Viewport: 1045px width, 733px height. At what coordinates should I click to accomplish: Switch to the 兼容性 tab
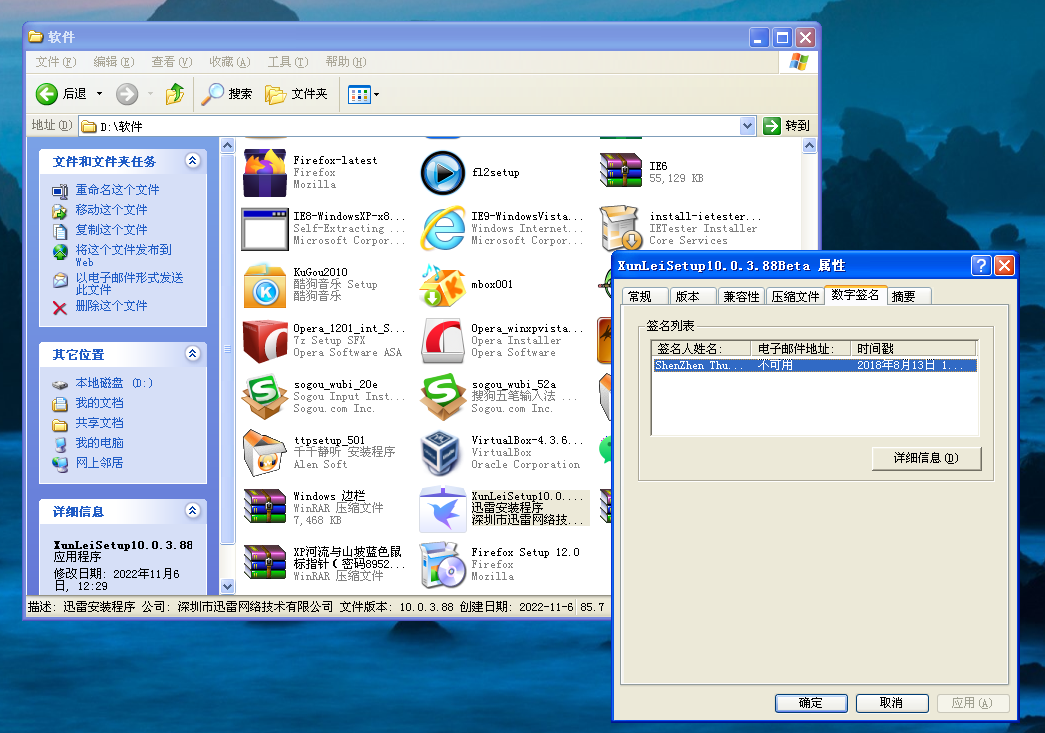pos(741,296)
